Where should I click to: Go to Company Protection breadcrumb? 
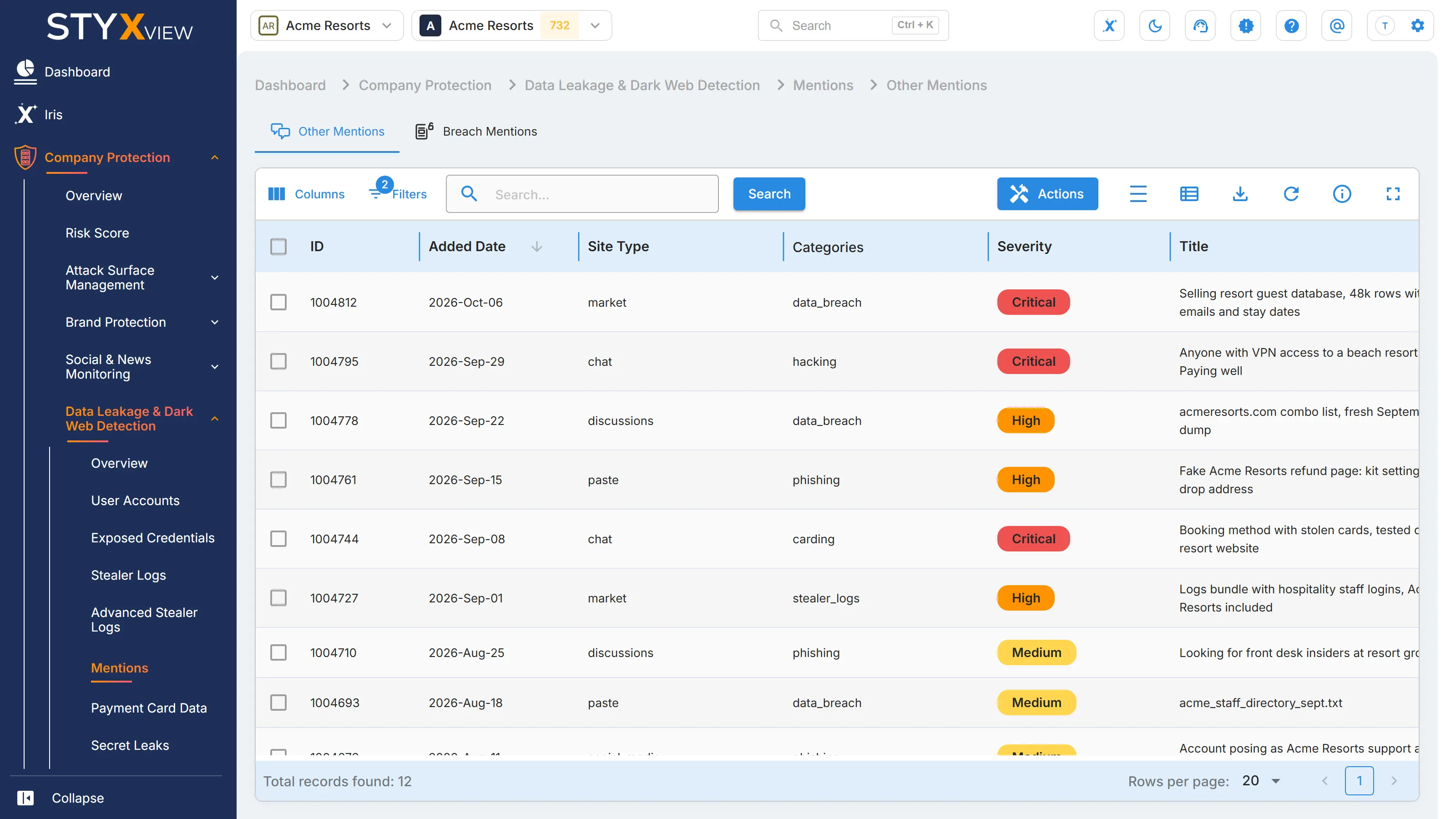pos(425,85)
